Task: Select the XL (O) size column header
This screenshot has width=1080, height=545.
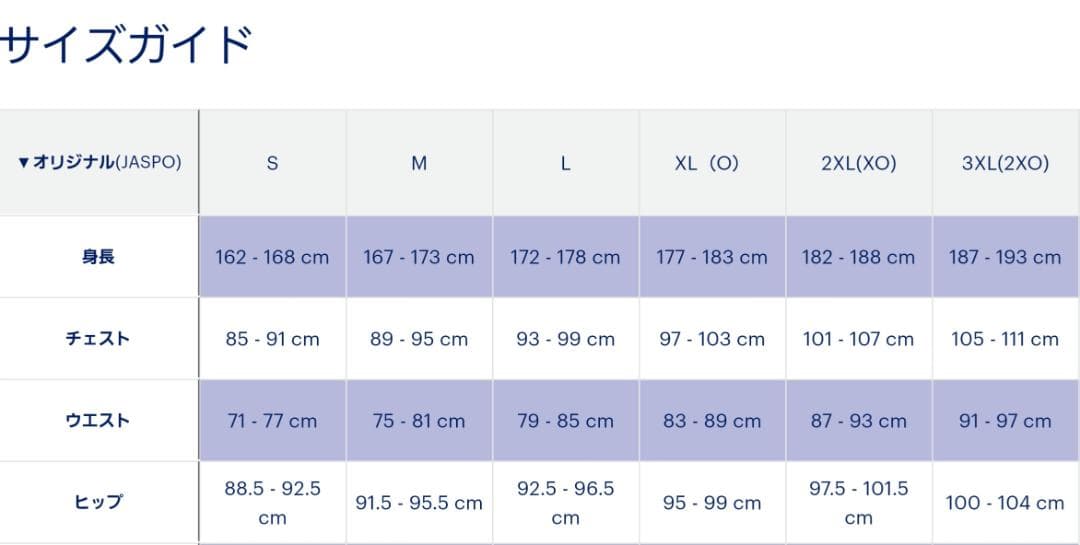Action: [x=706, y=163]
